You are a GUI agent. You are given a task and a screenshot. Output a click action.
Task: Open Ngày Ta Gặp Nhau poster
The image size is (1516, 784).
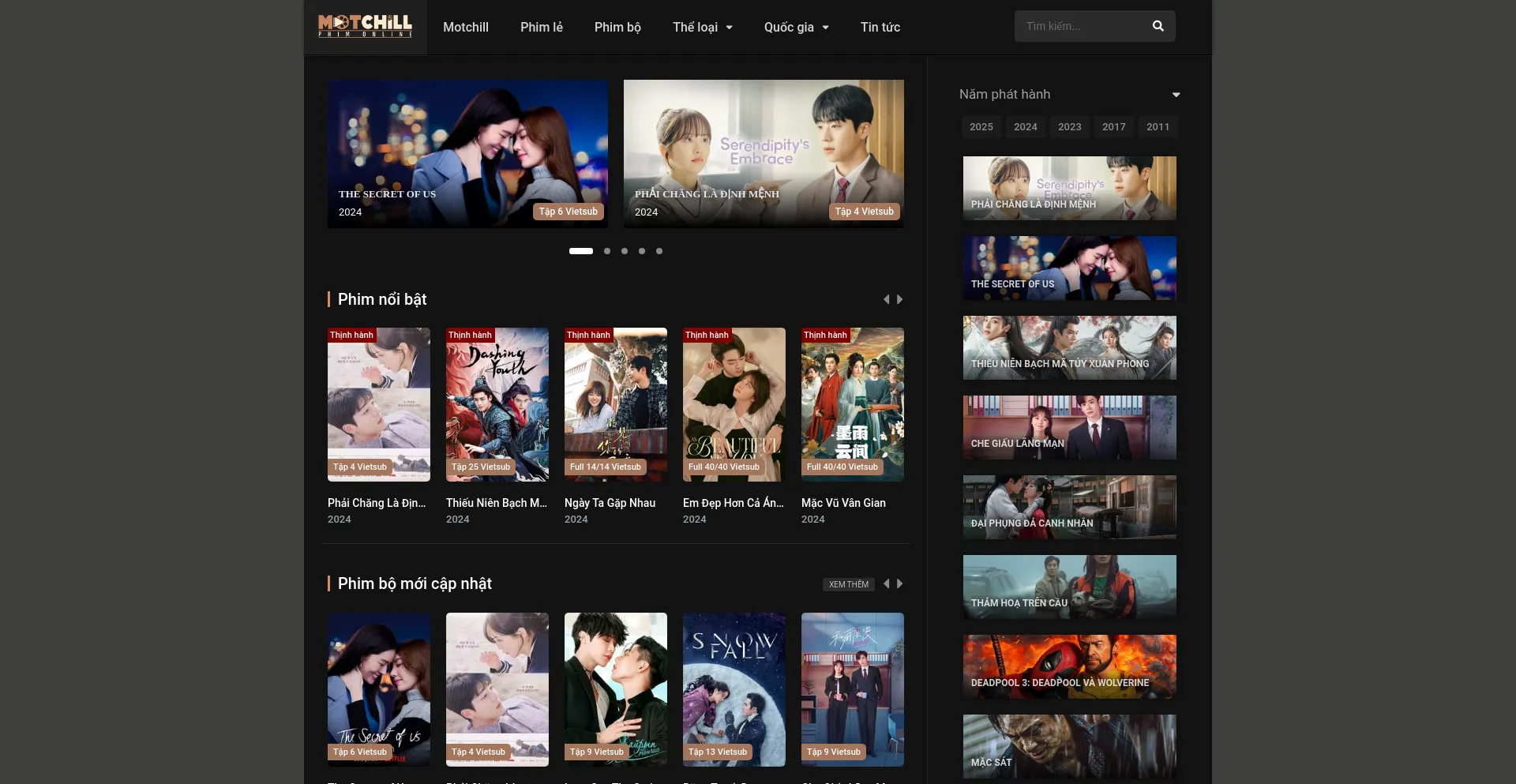[x=616, y=404]
